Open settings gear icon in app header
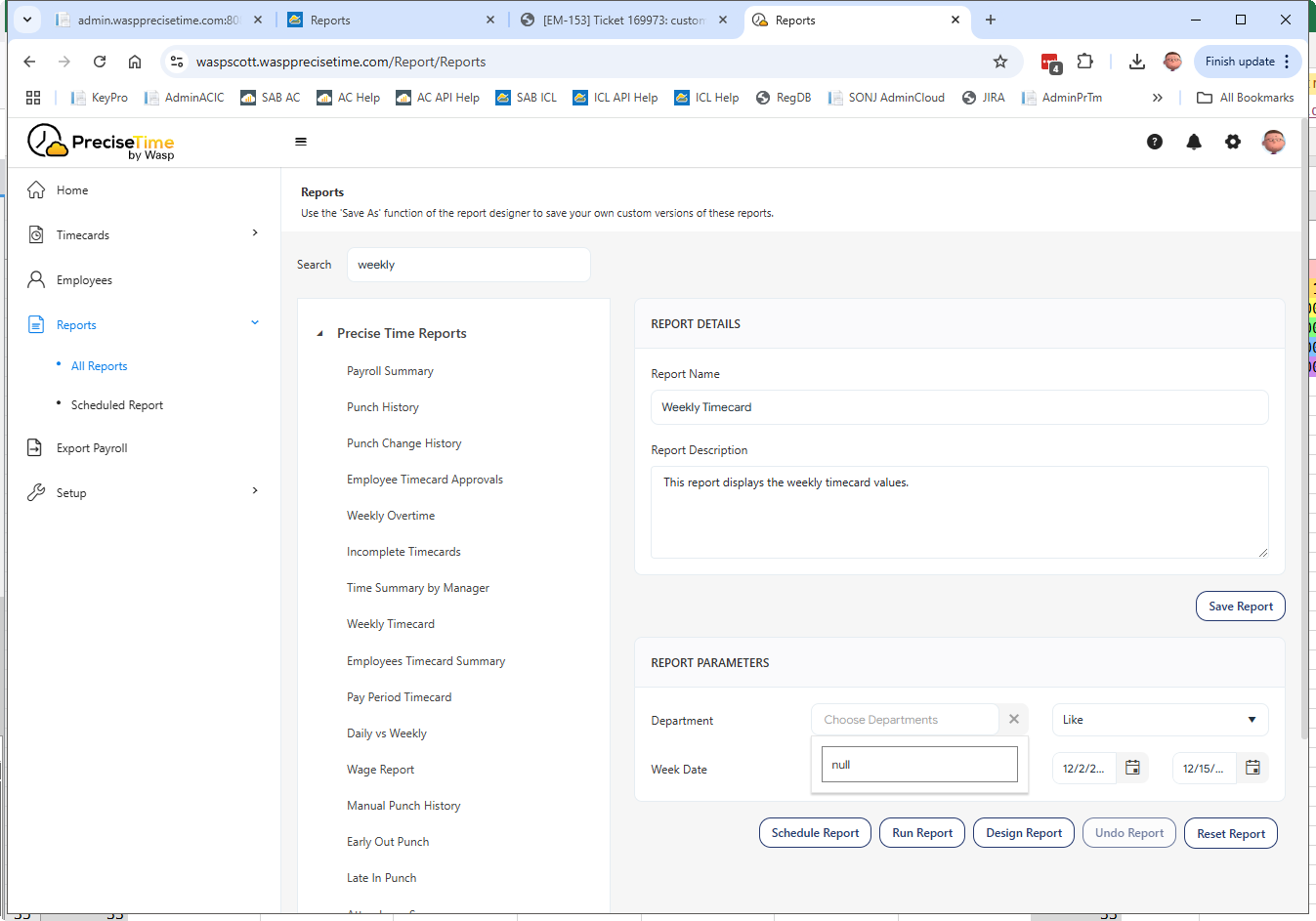 [x=1233, y=142]
